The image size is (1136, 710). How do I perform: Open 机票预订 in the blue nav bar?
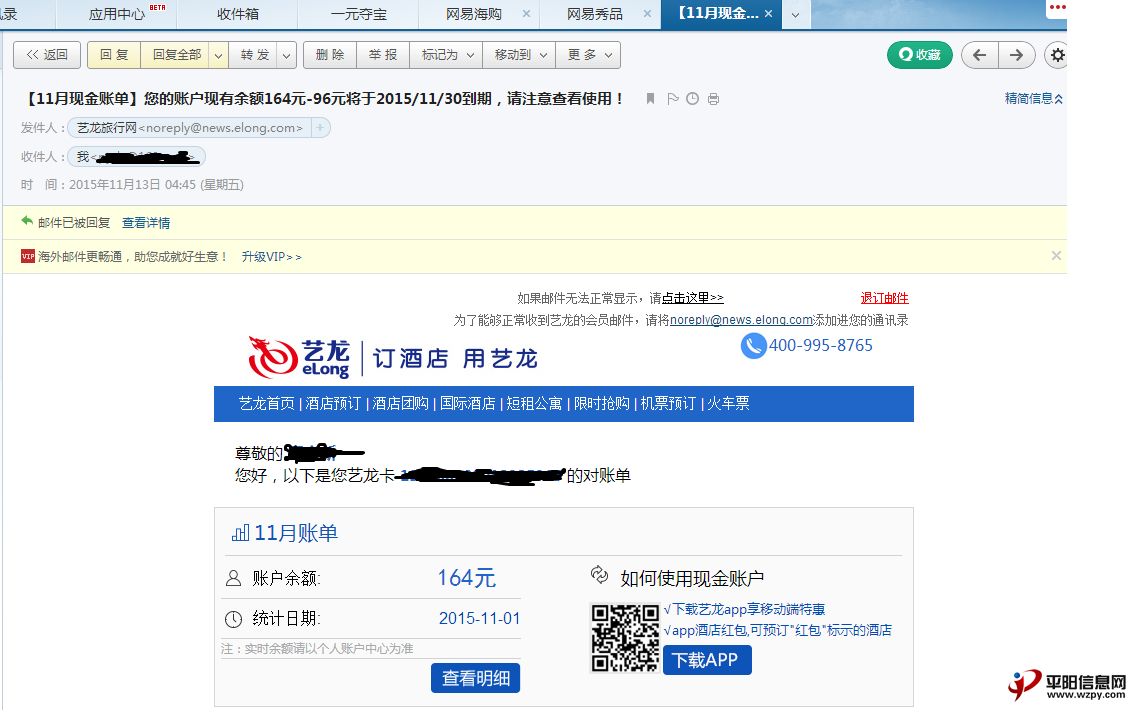(668, 404)
